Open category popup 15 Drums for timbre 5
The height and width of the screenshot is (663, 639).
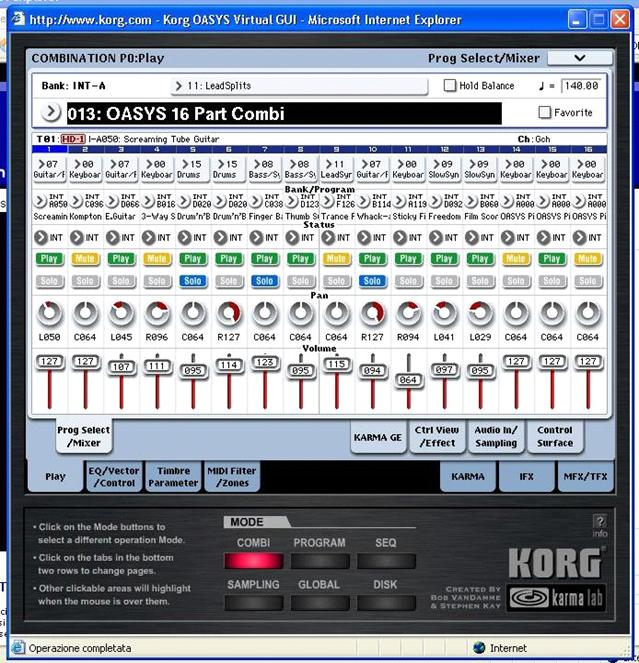(193, 168)
